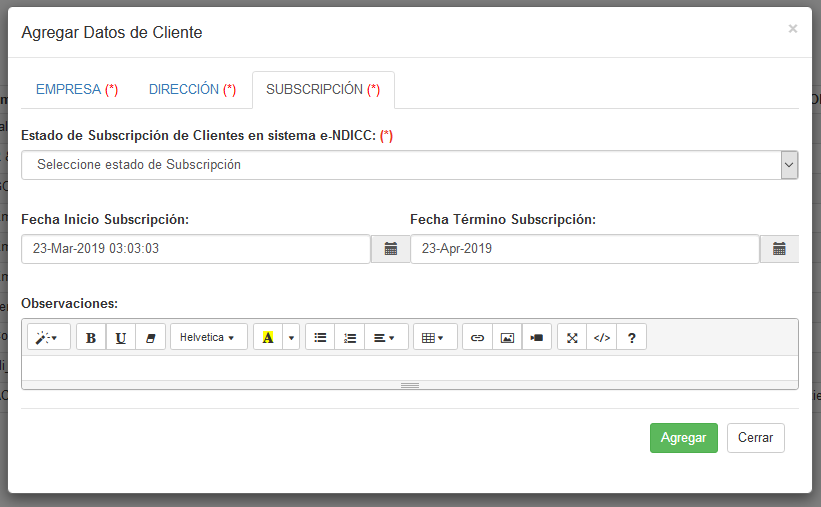The width and height of the screenshot is (821, 507).
Task: Switch to the DIRECCIÓN tab
Action: (192, 89)
